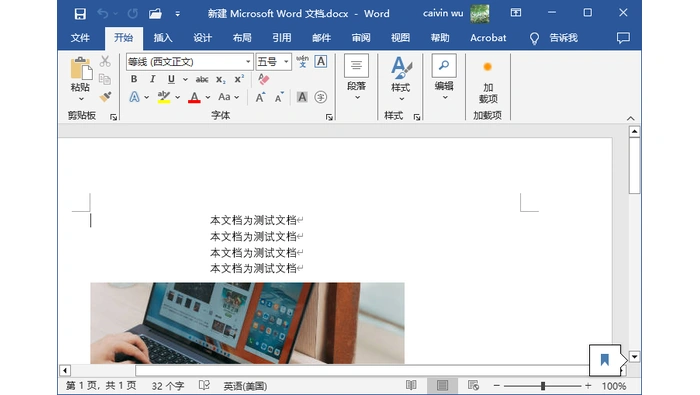This screenshot has height=395, width=700.
Task: Expand text effects dropdown arrow
Action: coord(146,97)
